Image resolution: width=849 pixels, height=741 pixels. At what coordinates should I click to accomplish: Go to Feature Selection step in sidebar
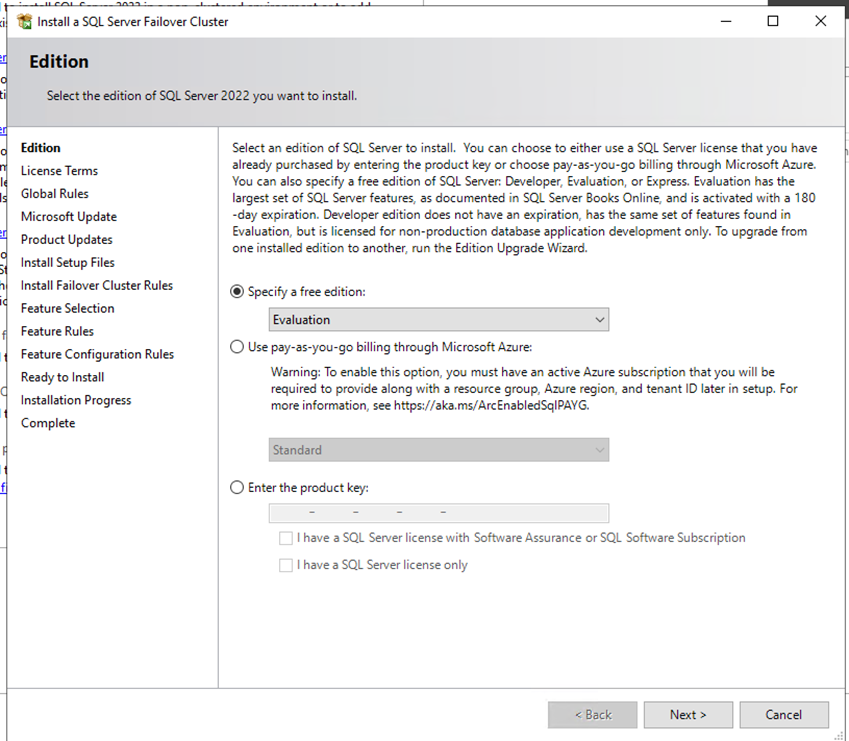[67, 309]
